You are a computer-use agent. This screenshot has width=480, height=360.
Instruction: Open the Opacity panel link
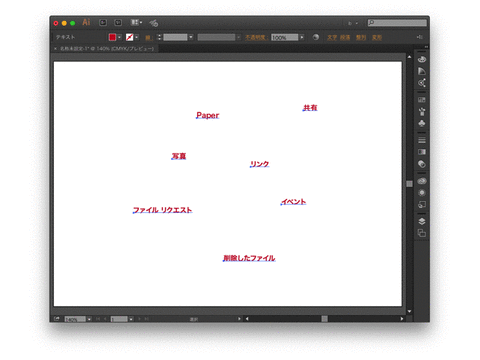256,37
